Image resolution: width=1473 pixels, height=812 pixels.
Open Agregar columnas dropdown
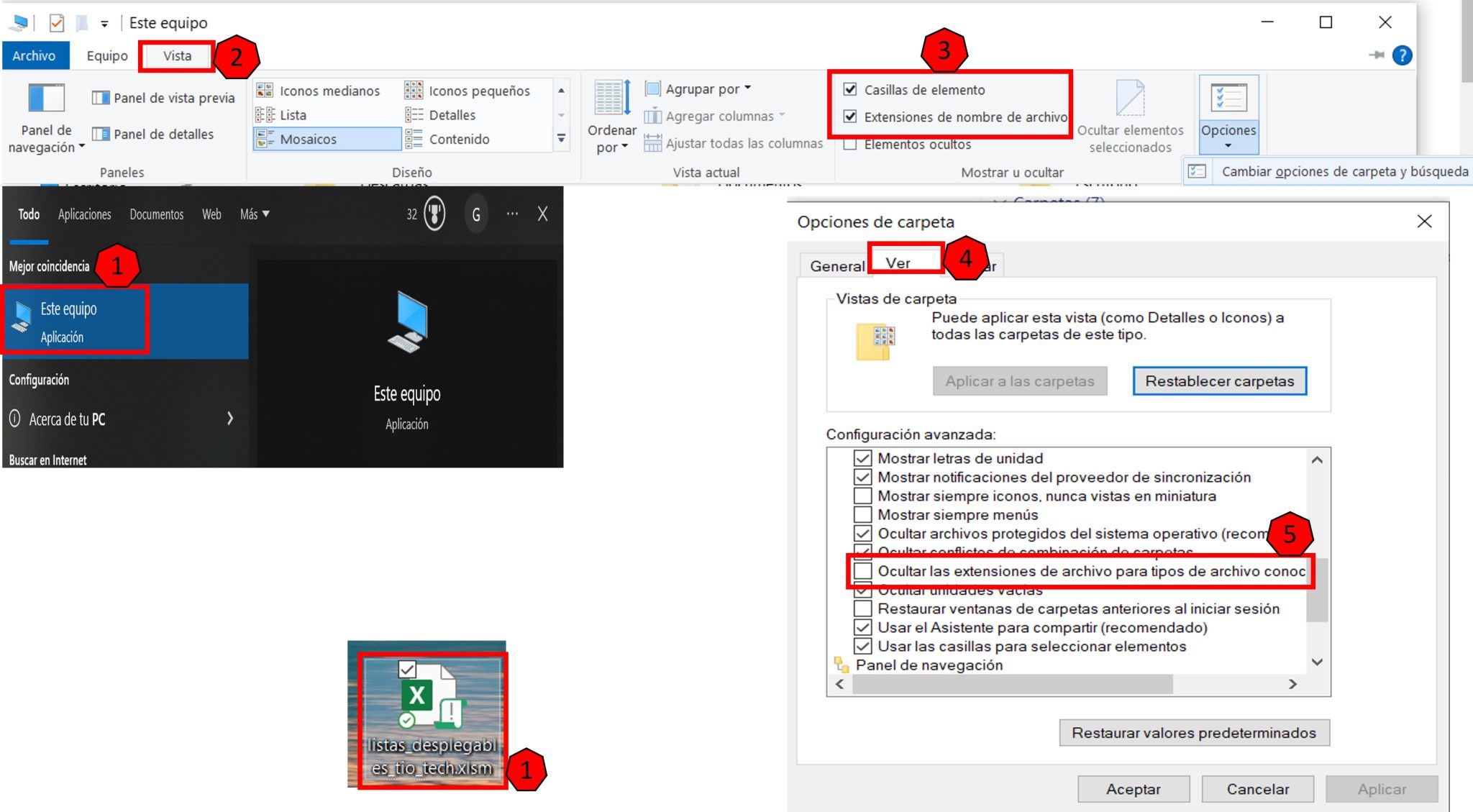(x=714, y=116)
